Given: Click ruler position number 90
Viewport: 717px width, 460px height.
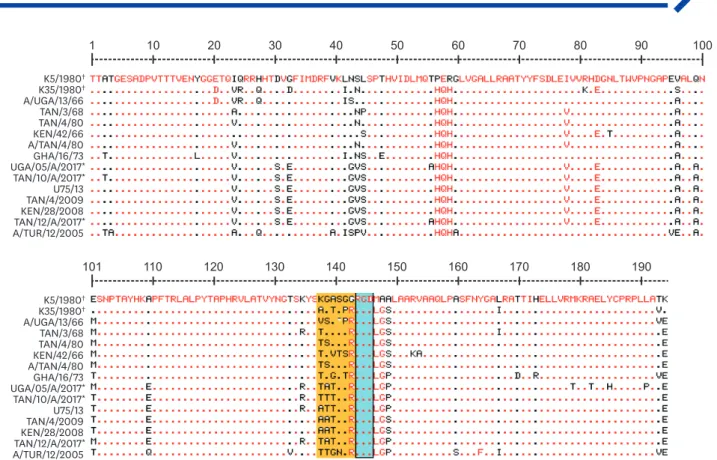Looking at the screenshot, I should pyautogui.click(x=641, y=45).
